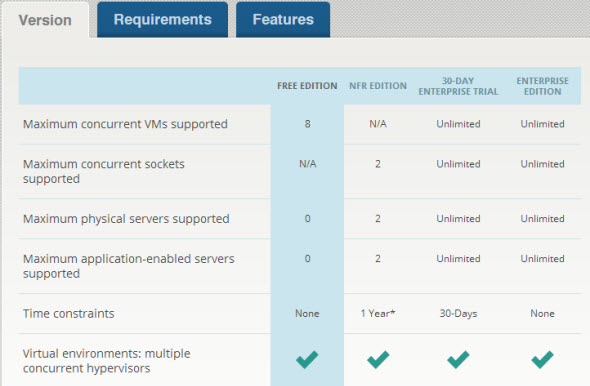Click the 30-Day Enterprise Trial hypervisors checkmark

[x=458, y=359]
